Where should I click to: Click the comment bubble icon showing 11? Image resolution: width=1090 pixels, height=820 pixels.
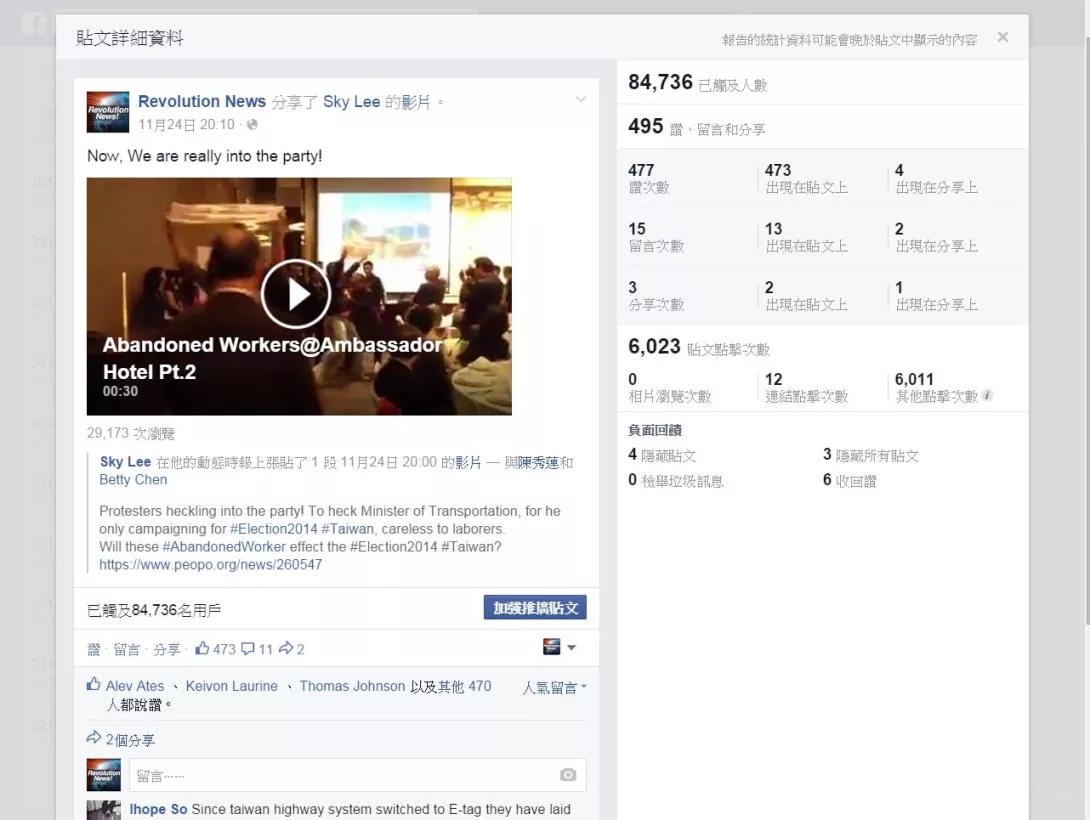click(x=247, y=648)
